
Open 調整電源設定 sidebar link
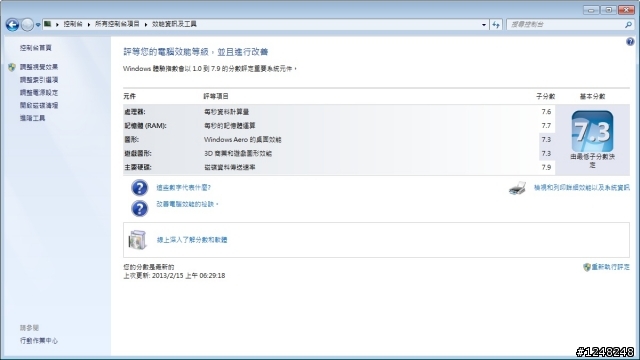pos(39,93)
